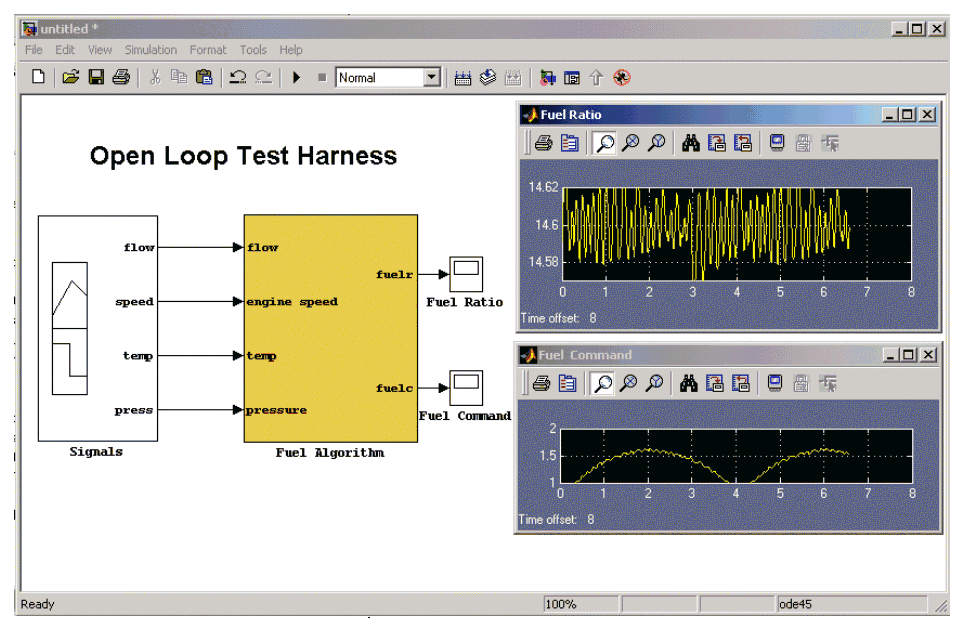Expand the Normal simulation mode dropdown
This screenshot has height=618, width=957.
431,77
